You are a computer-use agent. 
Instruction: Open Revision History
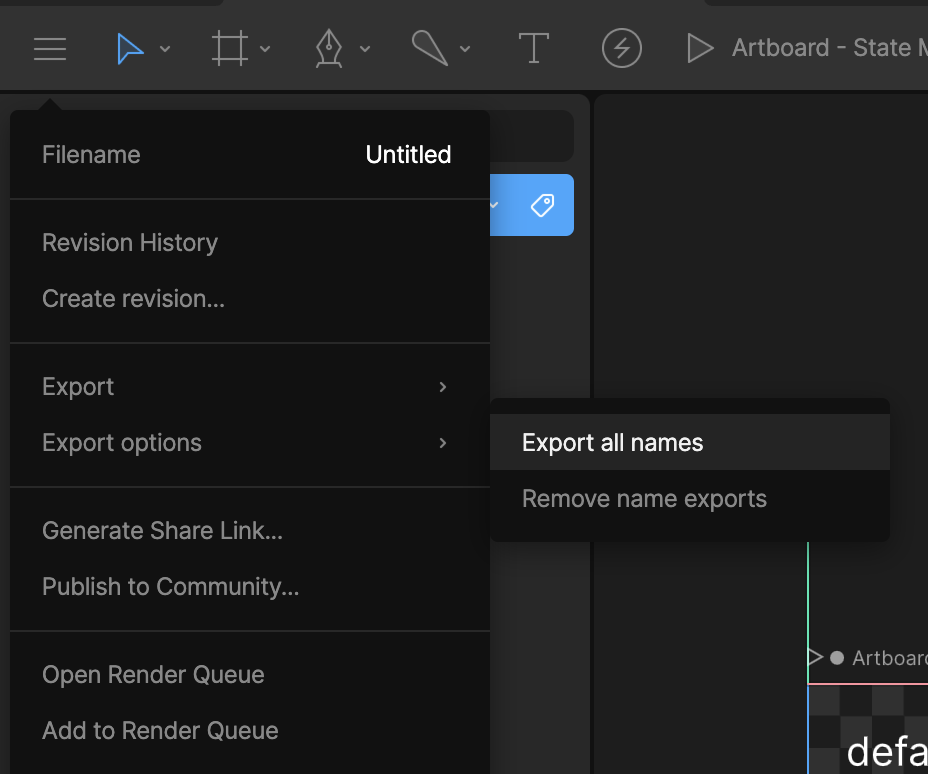tap(130, 242)
